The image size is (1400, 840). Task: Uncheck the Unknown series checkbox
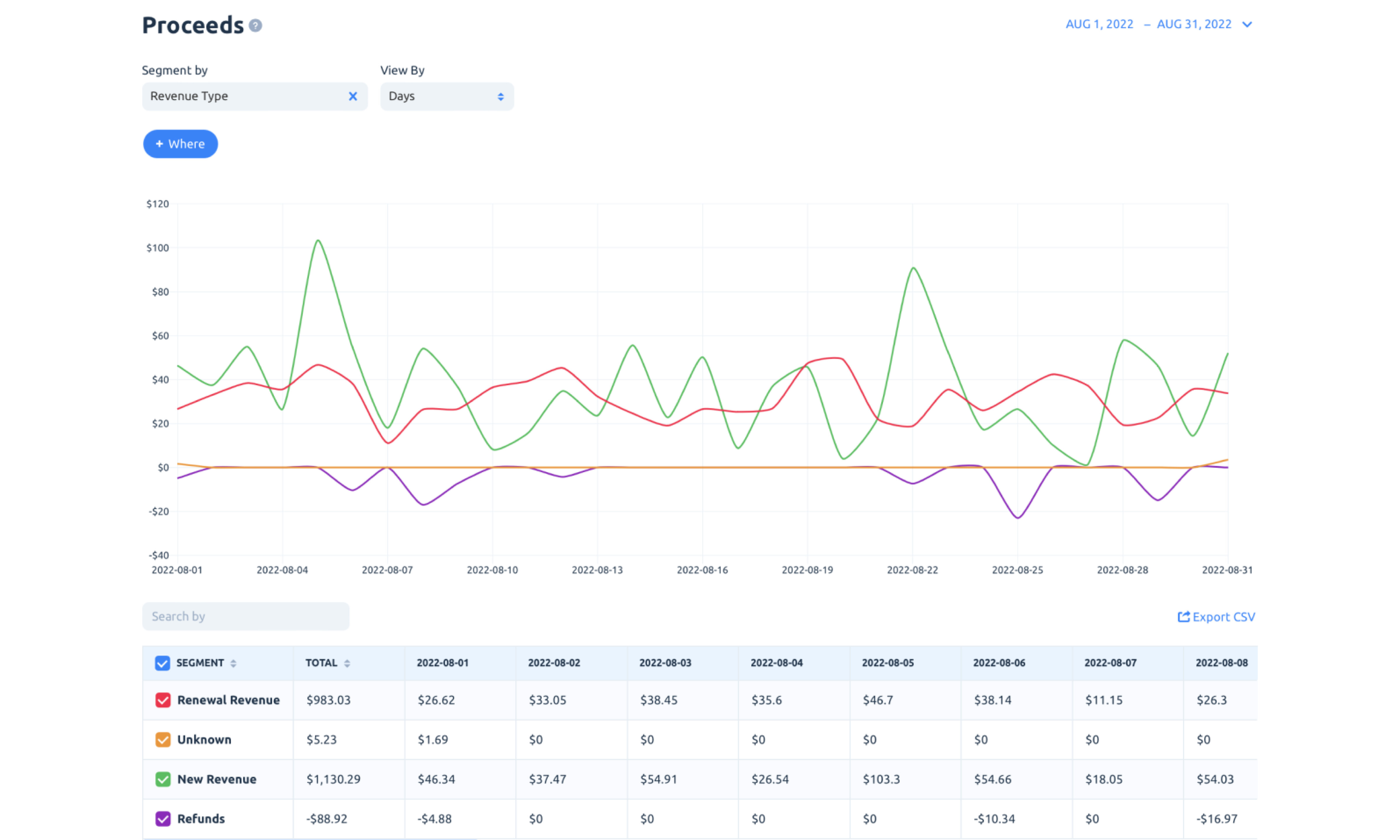point(163,740)
